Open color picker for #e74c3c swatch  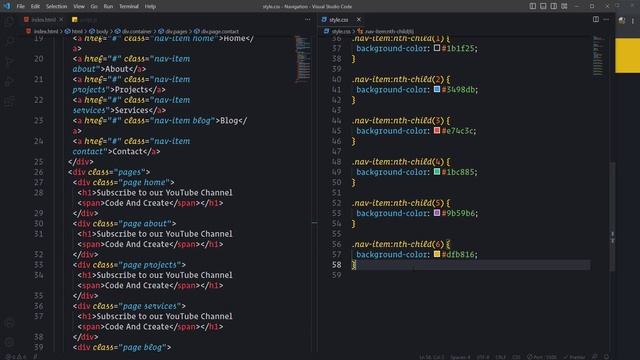(x=437, y=130)
